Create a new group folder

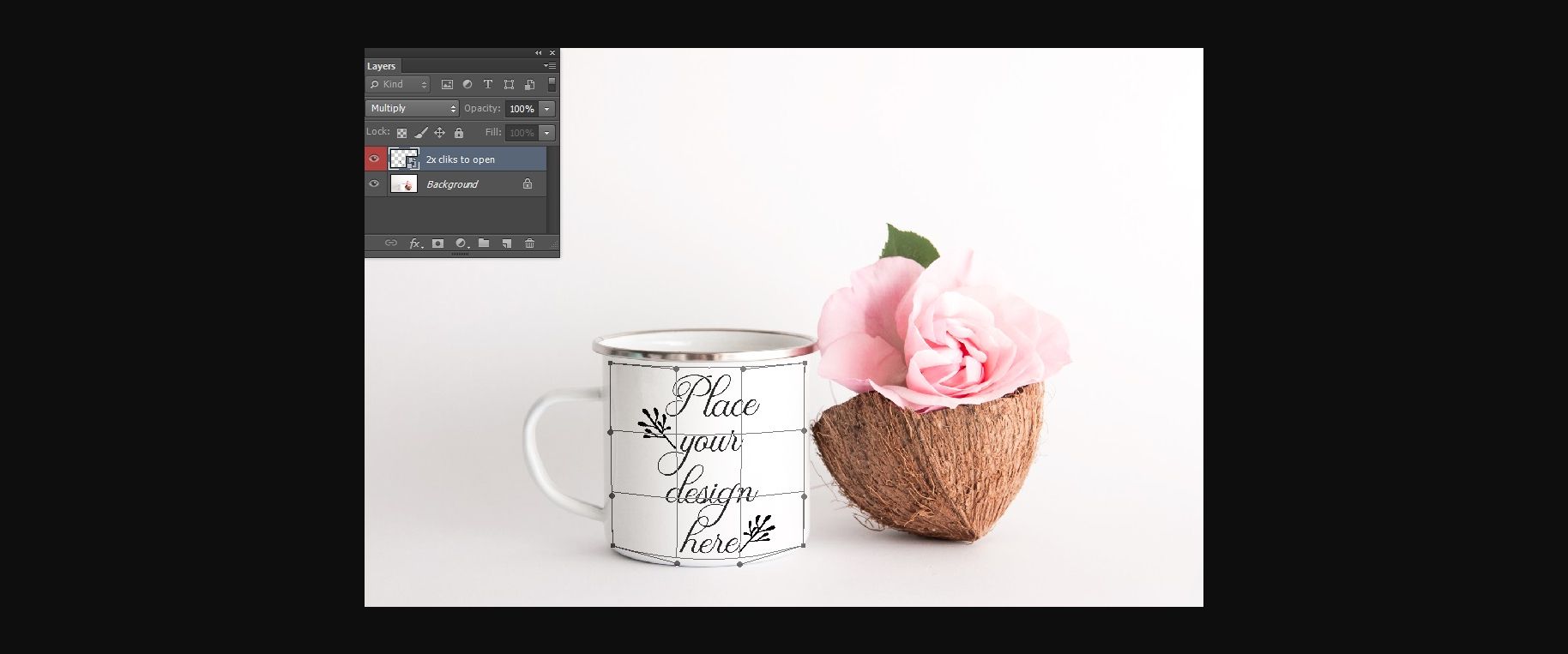(484, 243)
